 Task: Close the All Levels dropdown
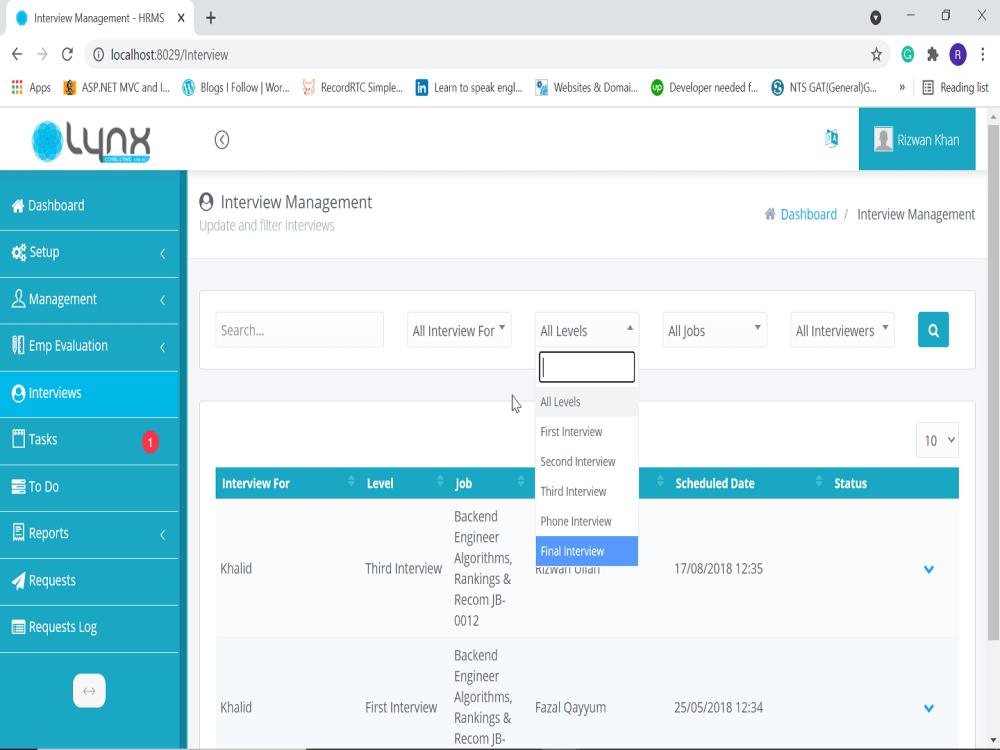click(x=587, y=330)
